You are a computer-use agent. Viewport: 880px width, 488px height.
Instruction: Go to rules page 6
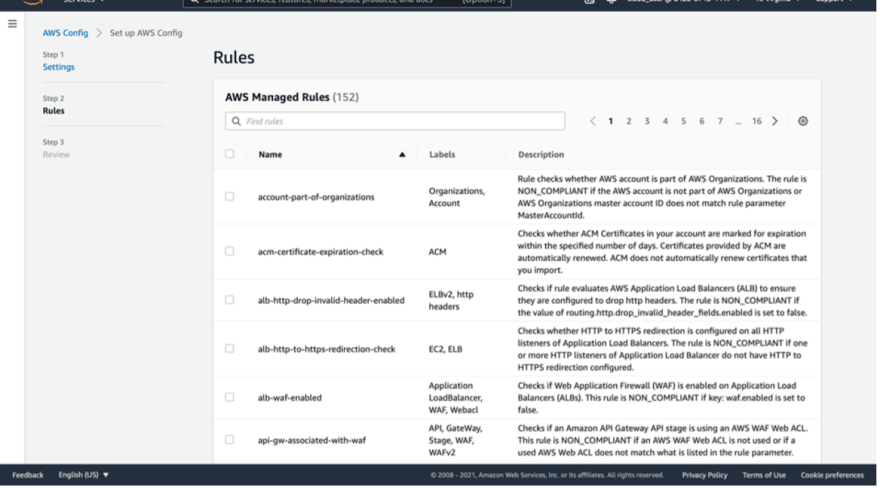click(x=702, y=121)
